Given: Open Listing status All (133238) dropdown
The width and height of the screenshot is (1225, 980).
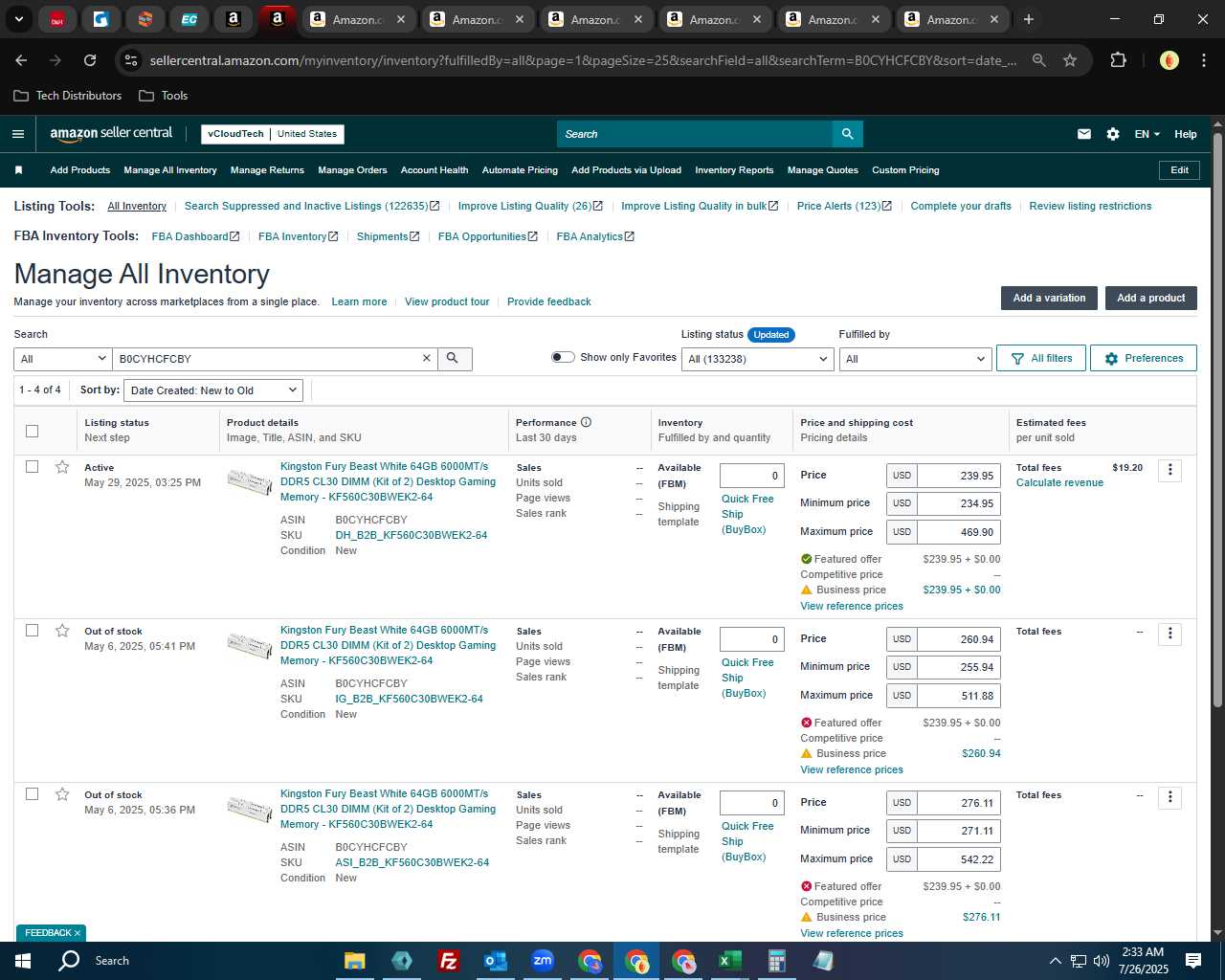Looking at the screenshot, I should click(757, 359).
